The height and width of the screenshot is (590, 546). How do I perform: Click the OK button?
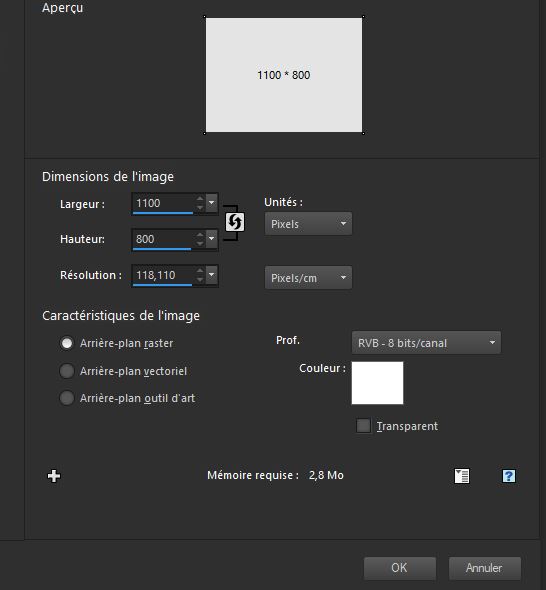(400, 568)
